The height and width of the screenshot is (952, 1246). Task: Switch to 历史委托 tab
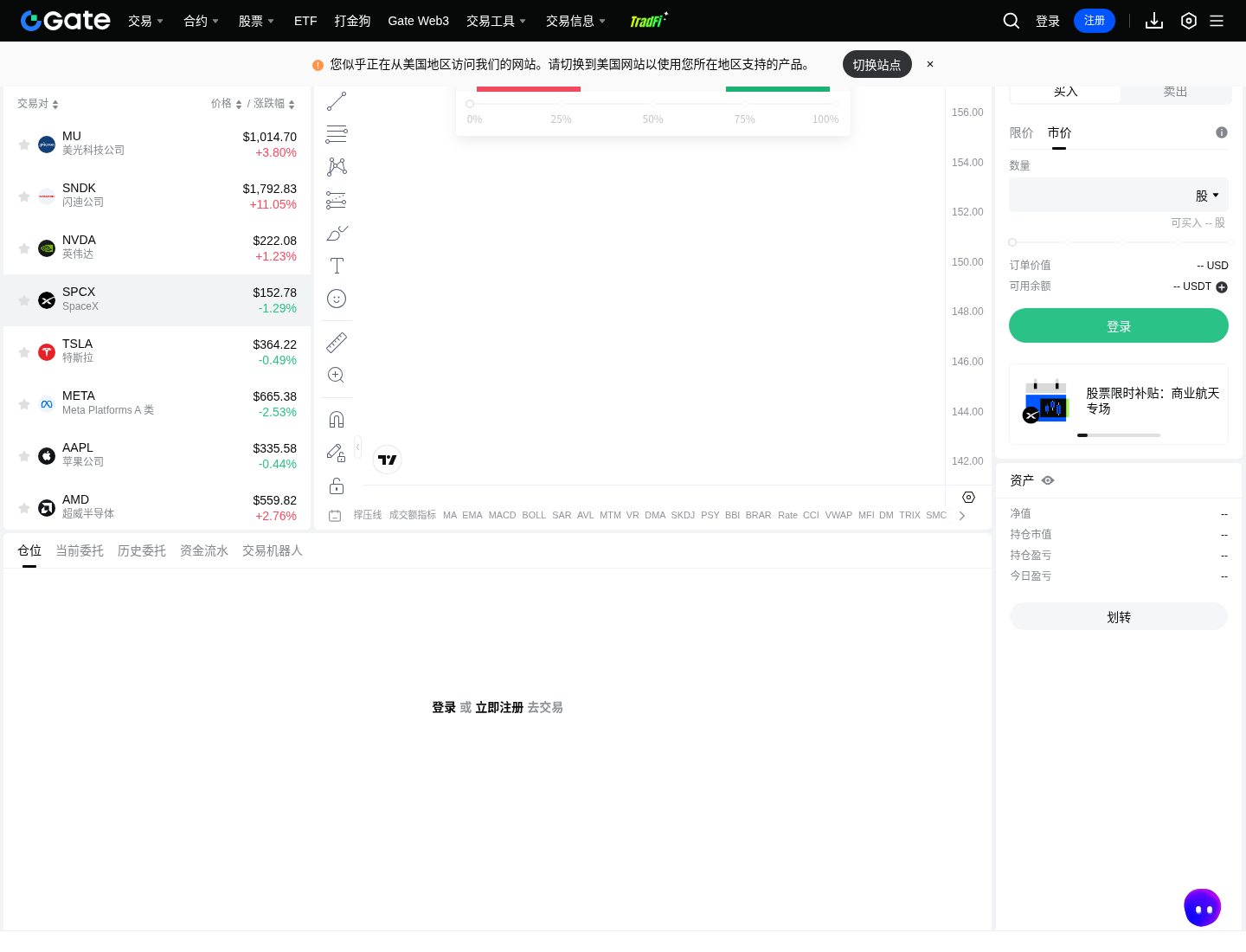tap(142, 550)
